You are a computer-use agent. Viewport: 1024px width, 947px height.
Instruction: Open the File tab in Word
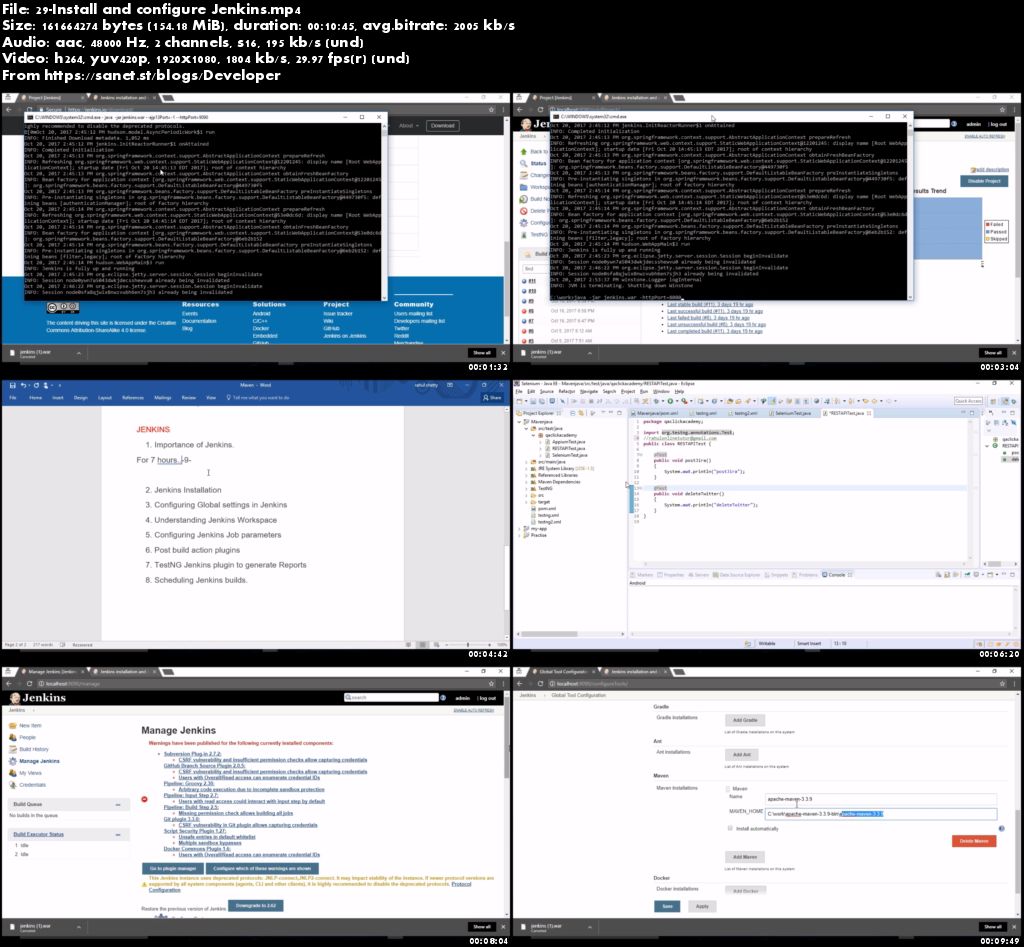coord(12,397)
